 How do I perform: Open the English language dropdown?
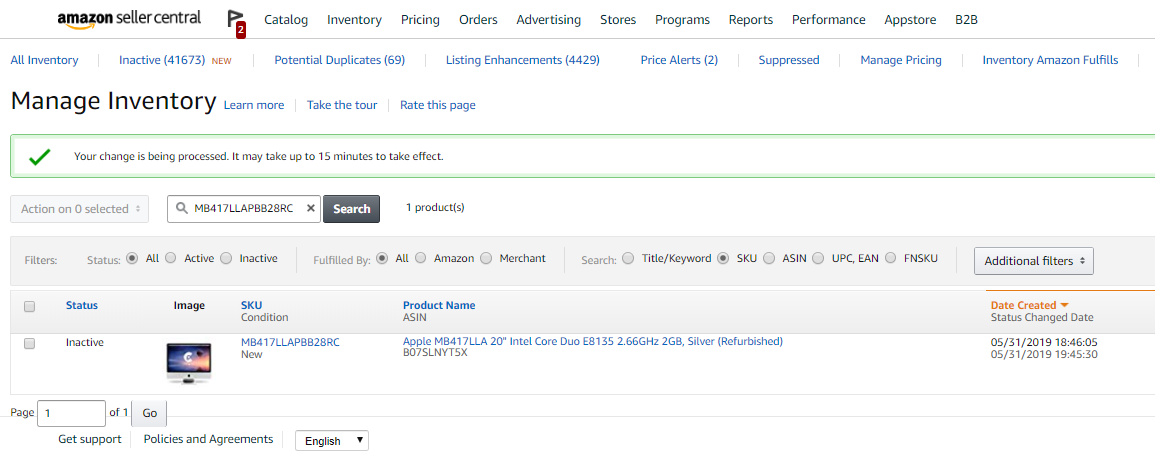point(331,440)
